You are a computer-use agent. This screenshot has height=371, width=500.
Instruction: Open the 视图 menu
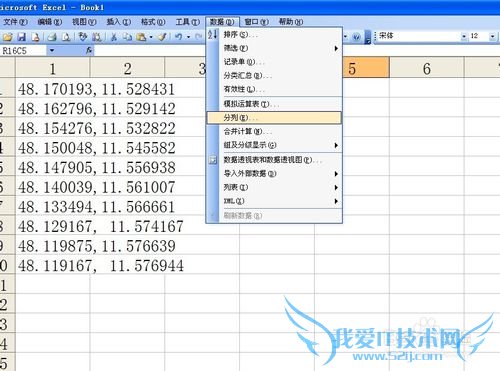[x=84, y=22]
